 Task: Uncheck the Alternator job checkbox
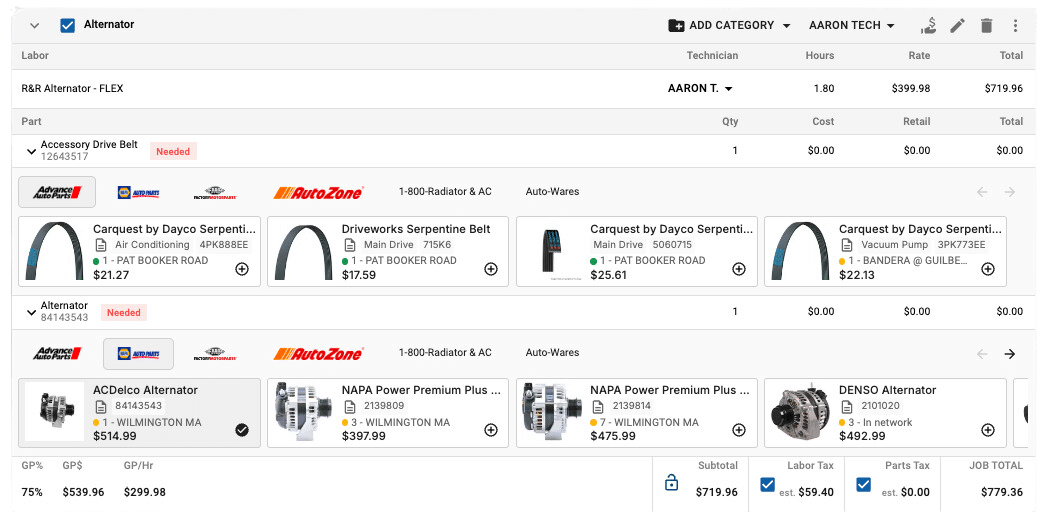(68, 25)
